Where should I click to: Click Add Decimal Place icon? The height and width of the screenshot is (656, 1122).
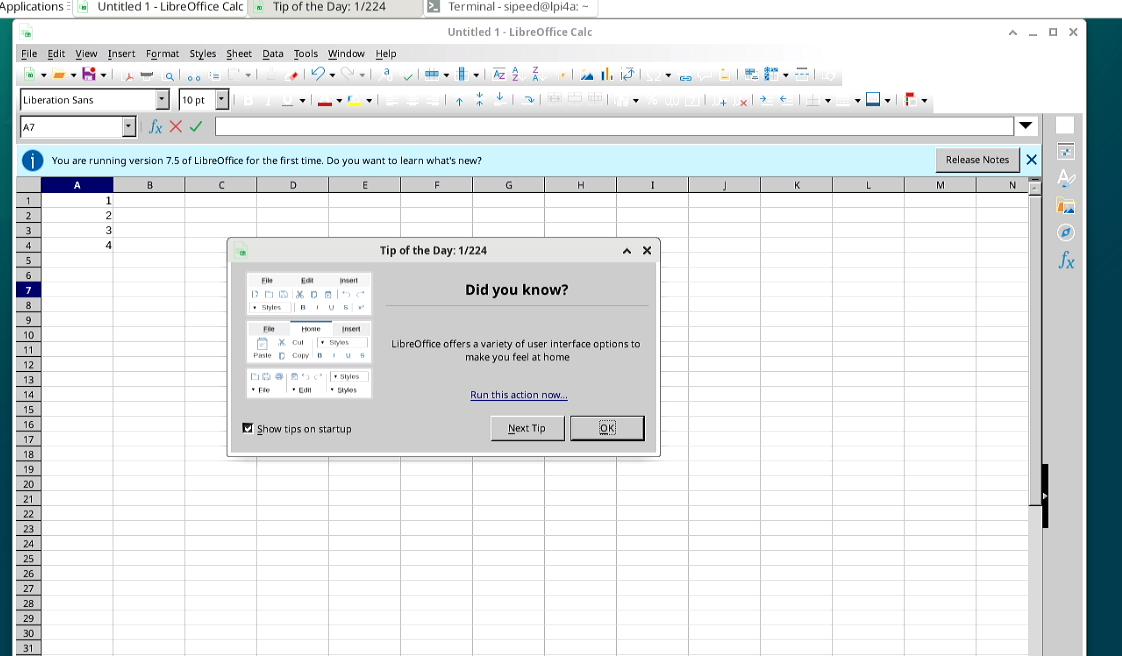pos(718,101)
